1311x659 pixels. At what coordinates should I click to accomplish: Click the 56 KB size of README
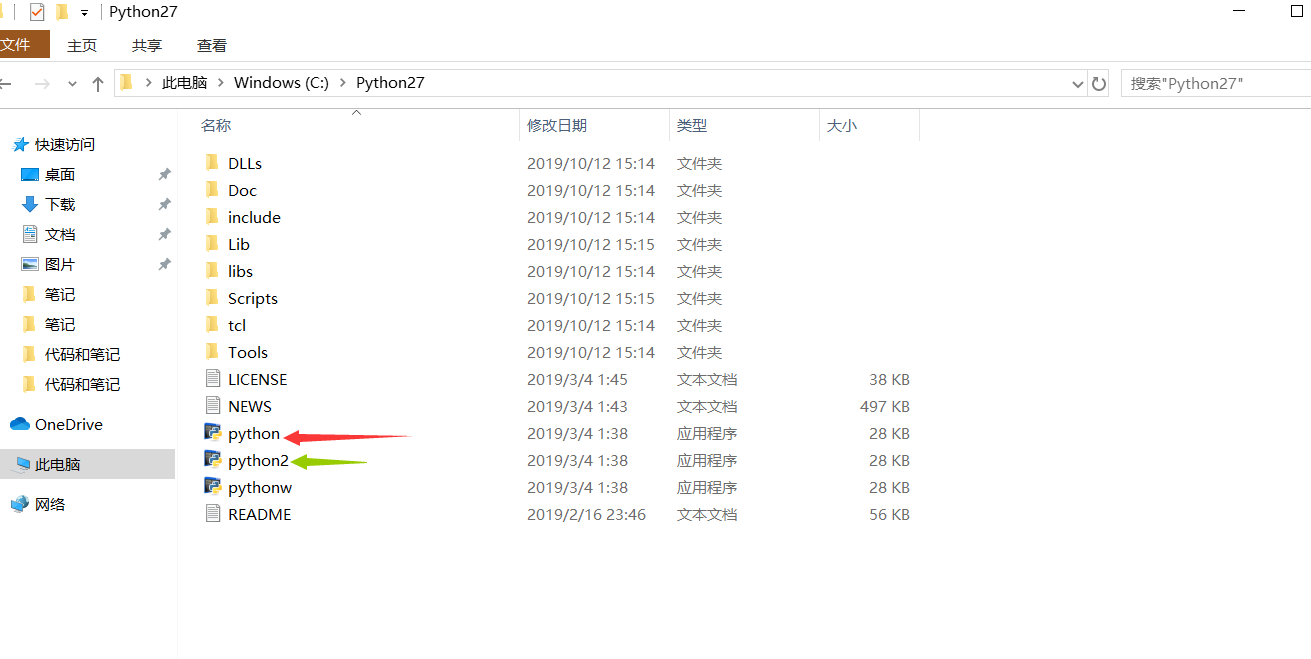[x=889, y=514]
